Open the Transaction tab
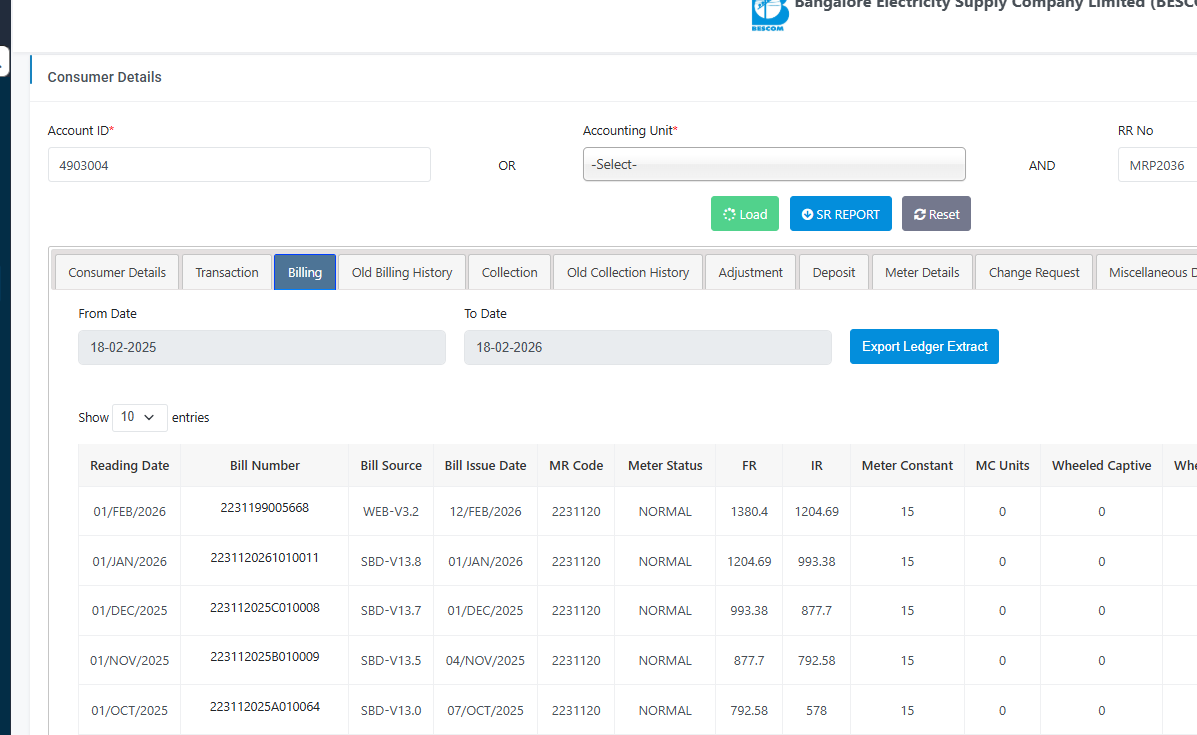This screenshot has height=735, width=1197. 227,272
